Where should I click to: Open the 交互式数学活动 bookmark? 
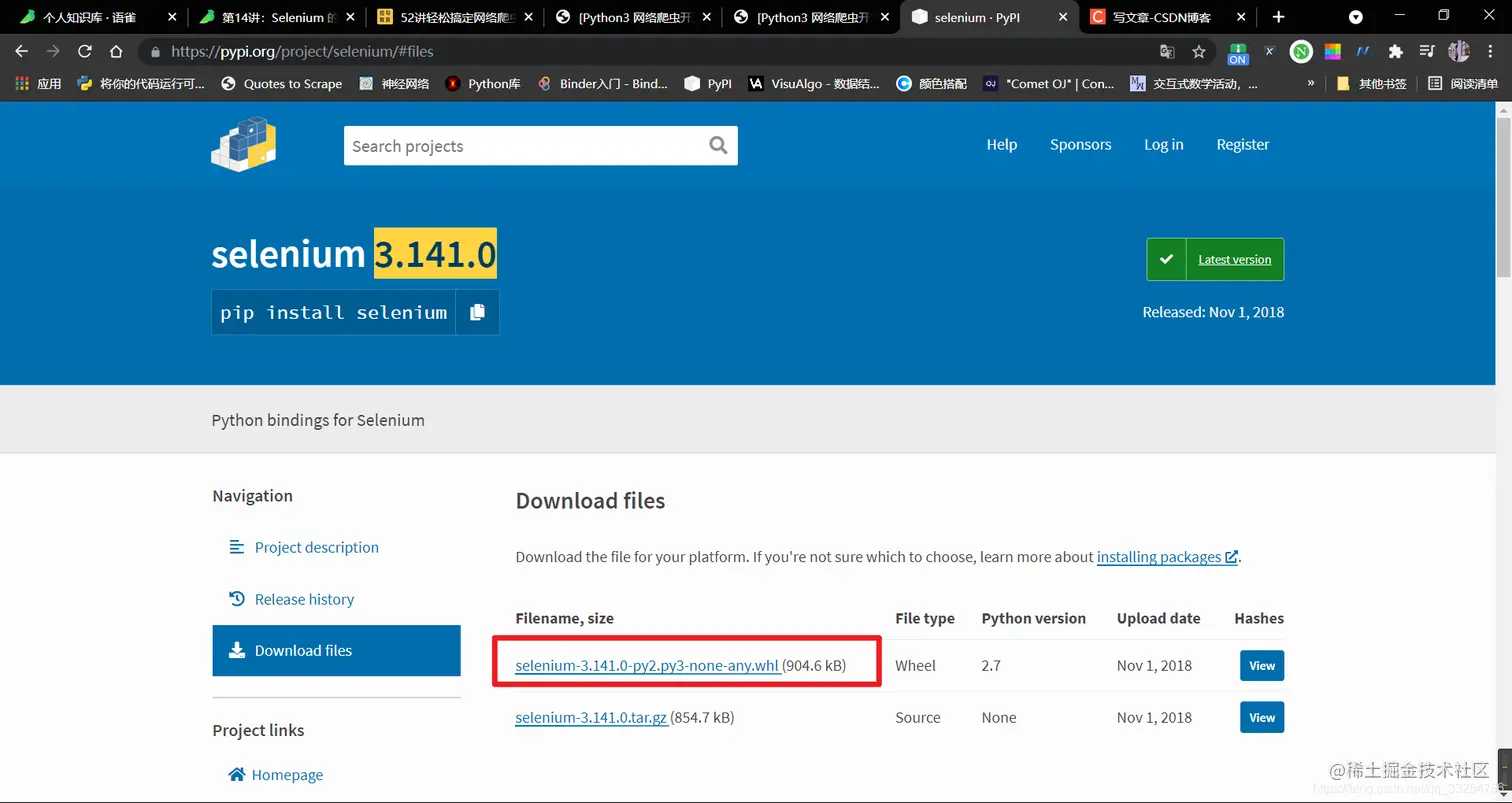tap(1194, 84)
